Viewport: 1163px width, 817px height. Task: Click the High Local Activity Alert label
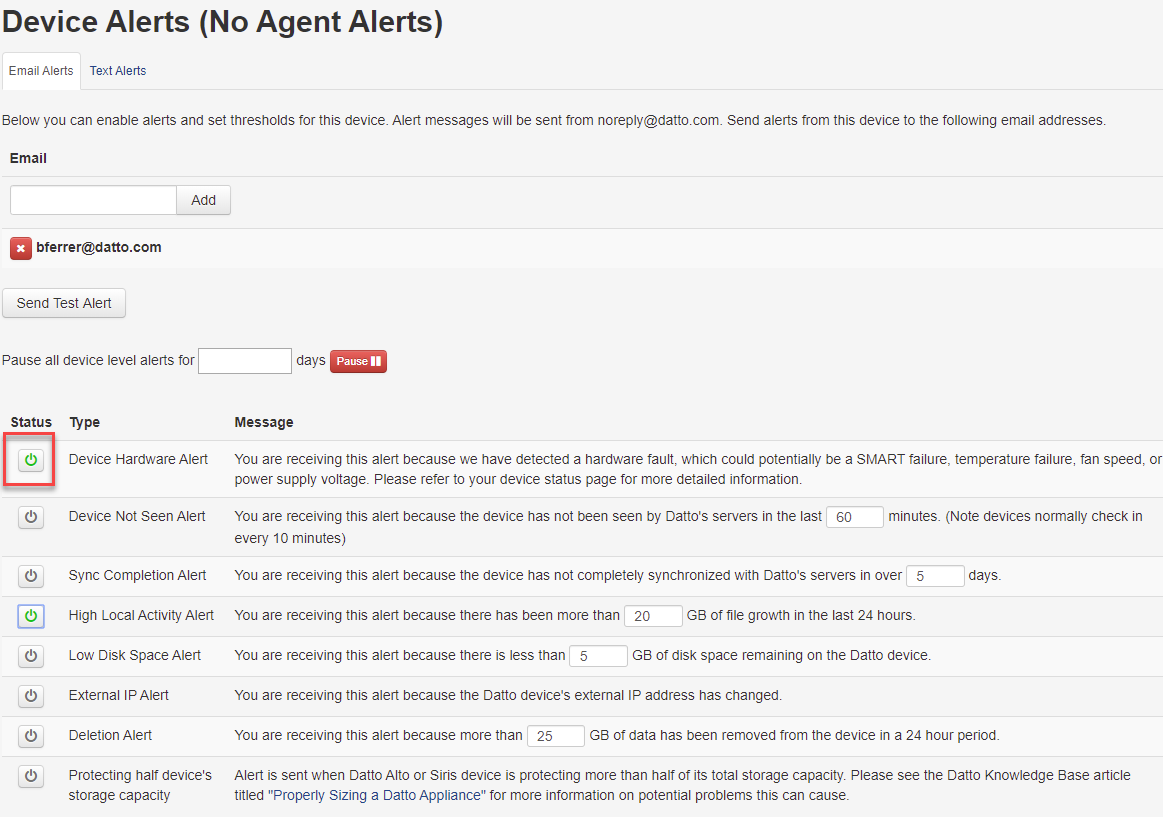tap(141, 615)
